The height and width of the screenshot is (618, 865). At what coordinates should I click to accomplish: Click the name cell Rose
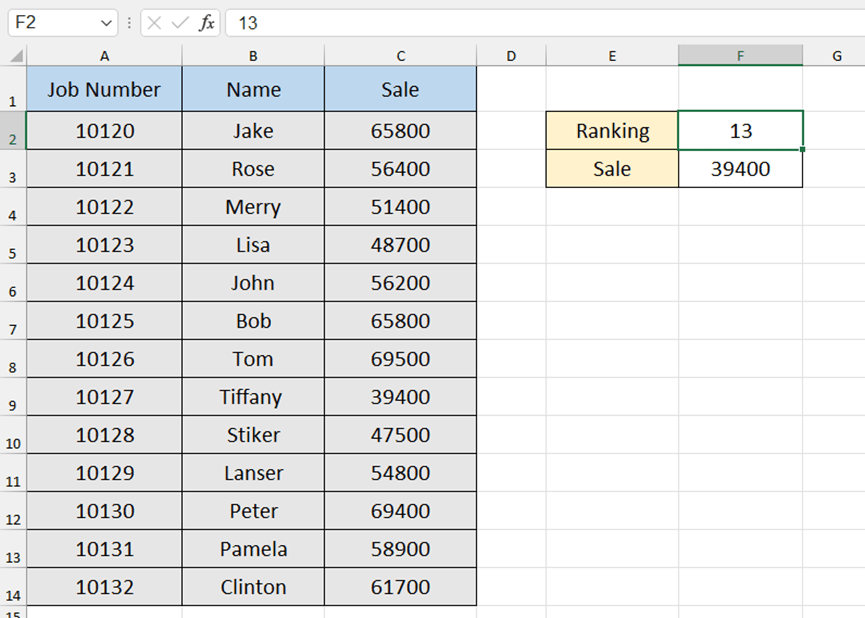coord(253,169)
